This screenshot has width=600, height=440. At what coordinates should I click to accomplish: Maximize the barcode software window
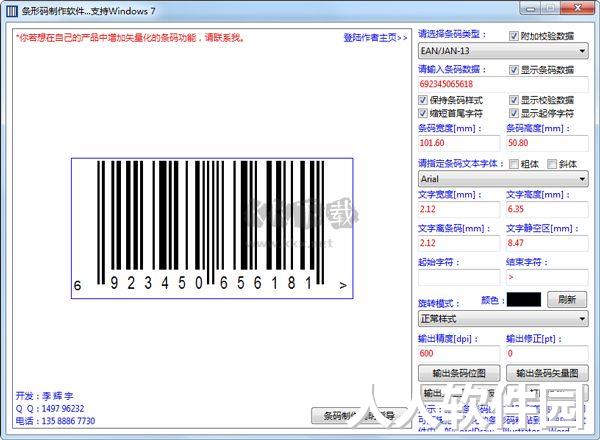tap(550, 8)
